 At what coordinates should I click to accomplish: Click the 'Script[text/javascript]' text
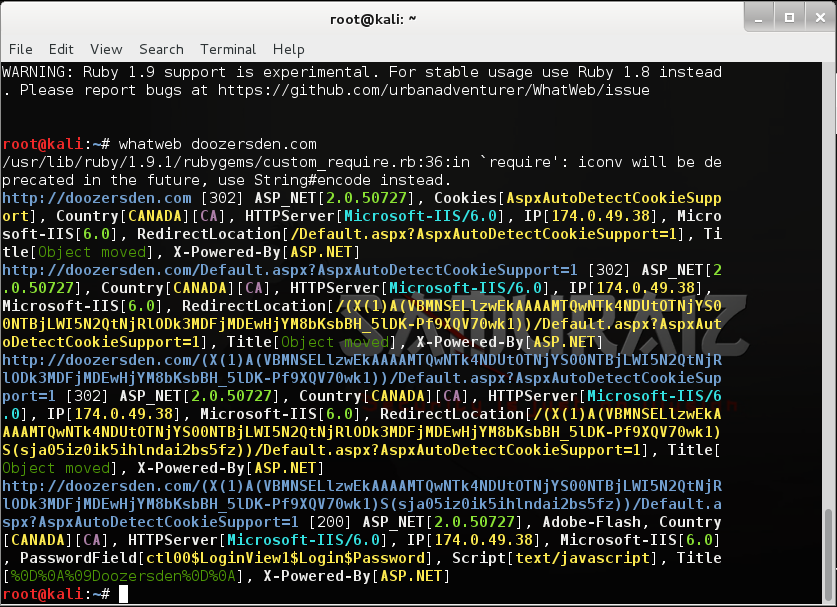[555, 558]
